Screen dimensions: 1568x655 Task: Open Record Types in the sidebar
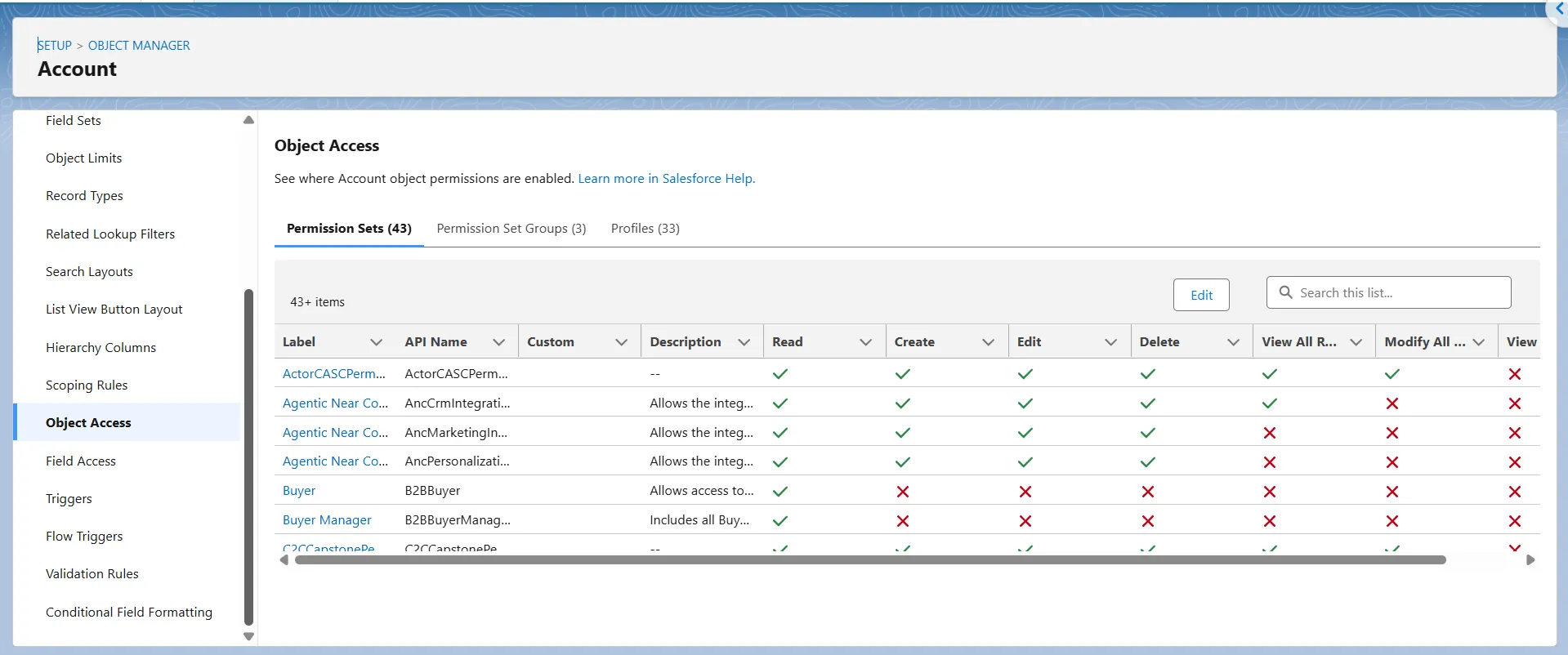pos(84,196)
